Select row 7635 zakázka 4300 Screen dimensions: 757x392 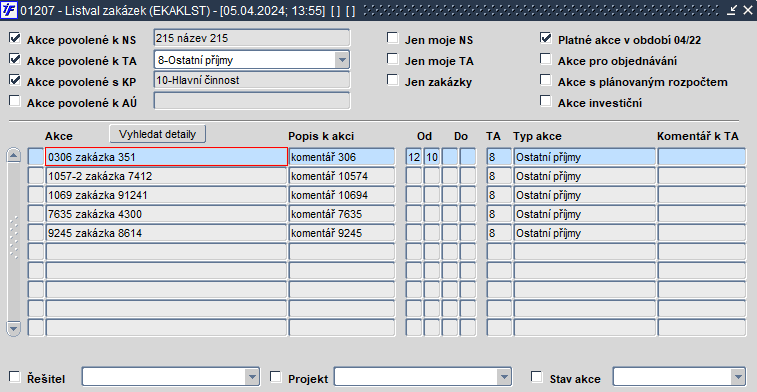coord(167,214)
